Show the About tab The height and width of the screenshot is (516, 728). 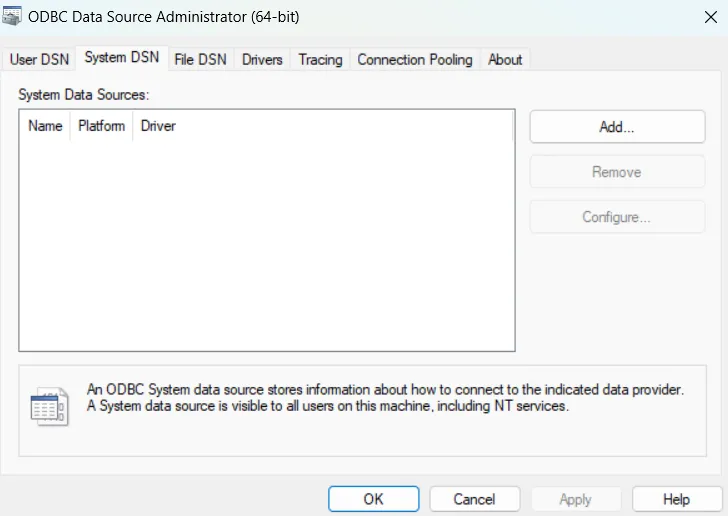click(x=505, y=59)
